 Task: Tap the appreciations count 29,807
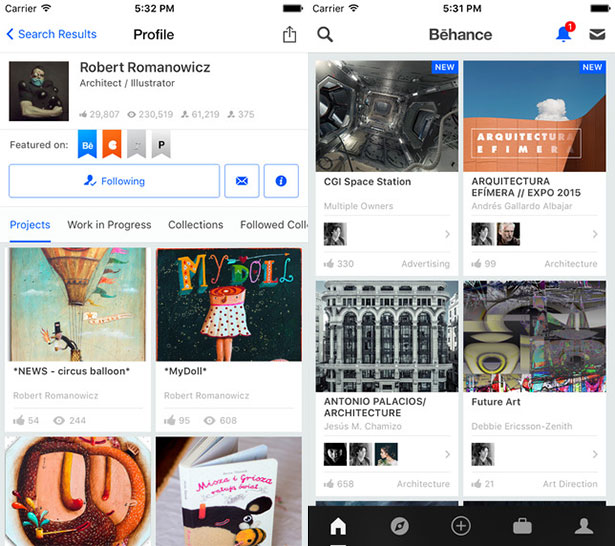click(99, 115)
